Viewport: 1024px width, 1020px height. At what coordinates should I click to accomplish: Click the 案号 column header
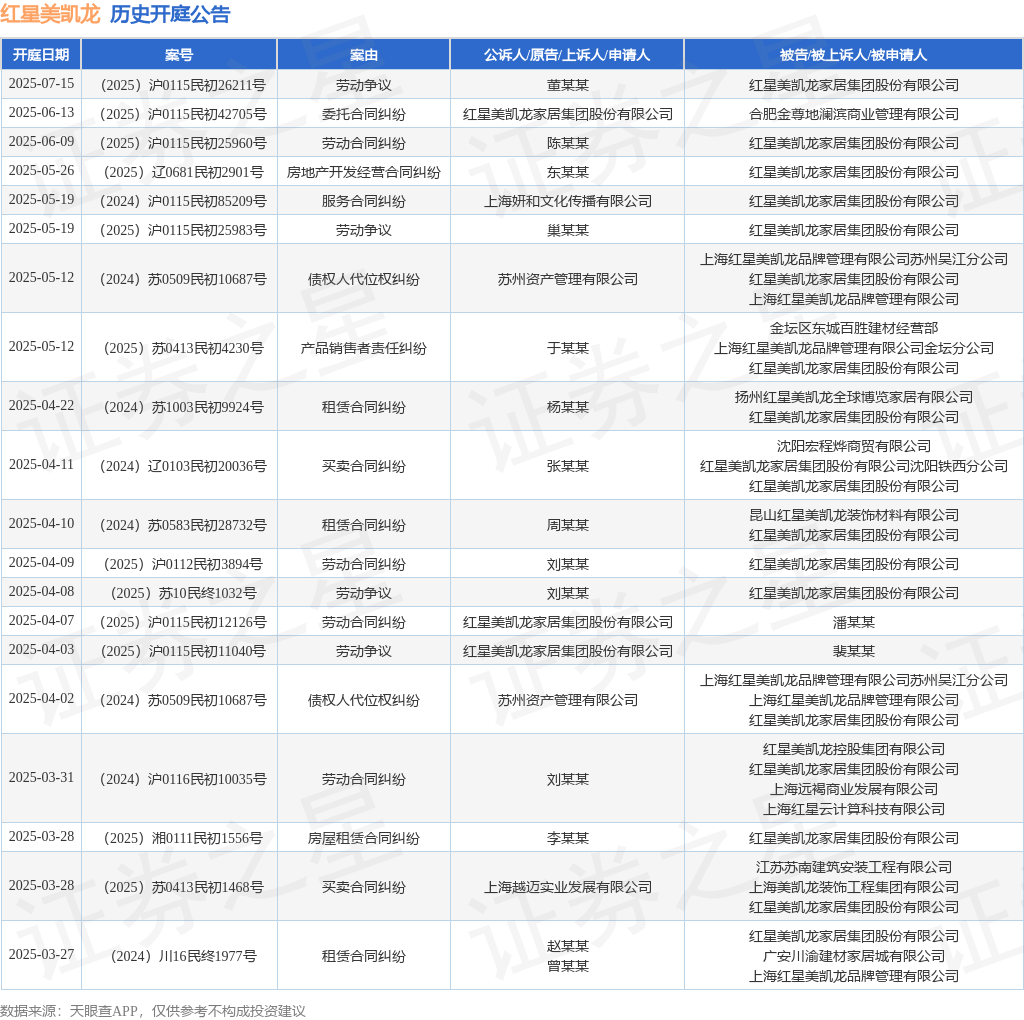pyautogui.click(x=179, y=55)
